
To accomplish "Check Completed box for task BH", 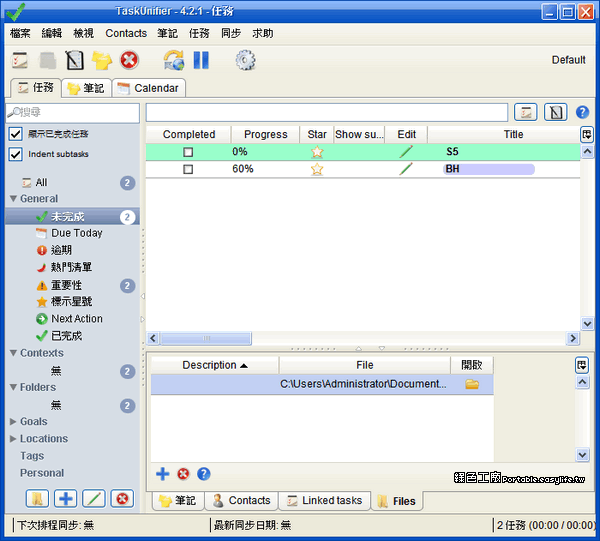I will (188, 169).
